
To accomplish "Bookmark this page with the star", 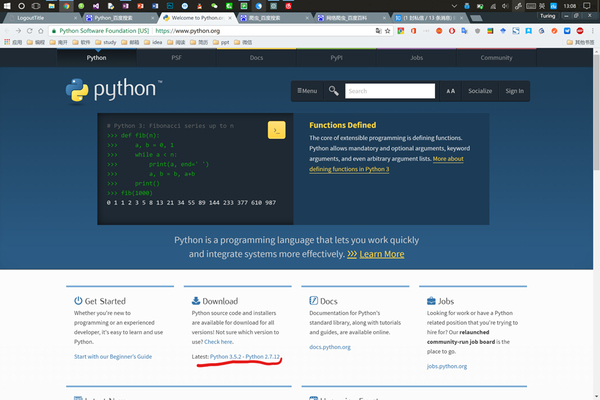I will pos(388,31).
